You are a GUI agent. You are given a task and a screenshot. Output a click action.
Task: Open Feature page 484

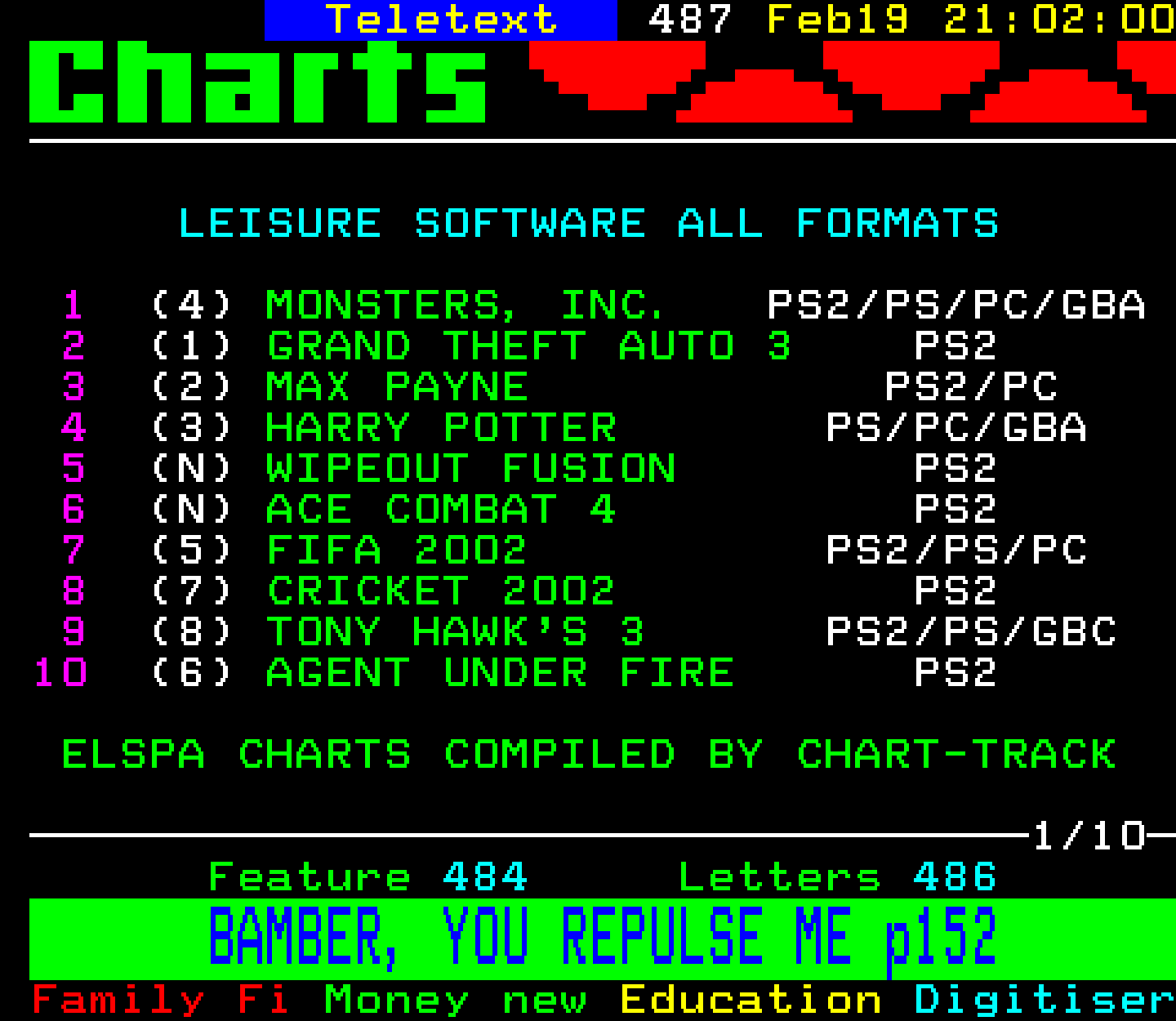pos(367,877)
